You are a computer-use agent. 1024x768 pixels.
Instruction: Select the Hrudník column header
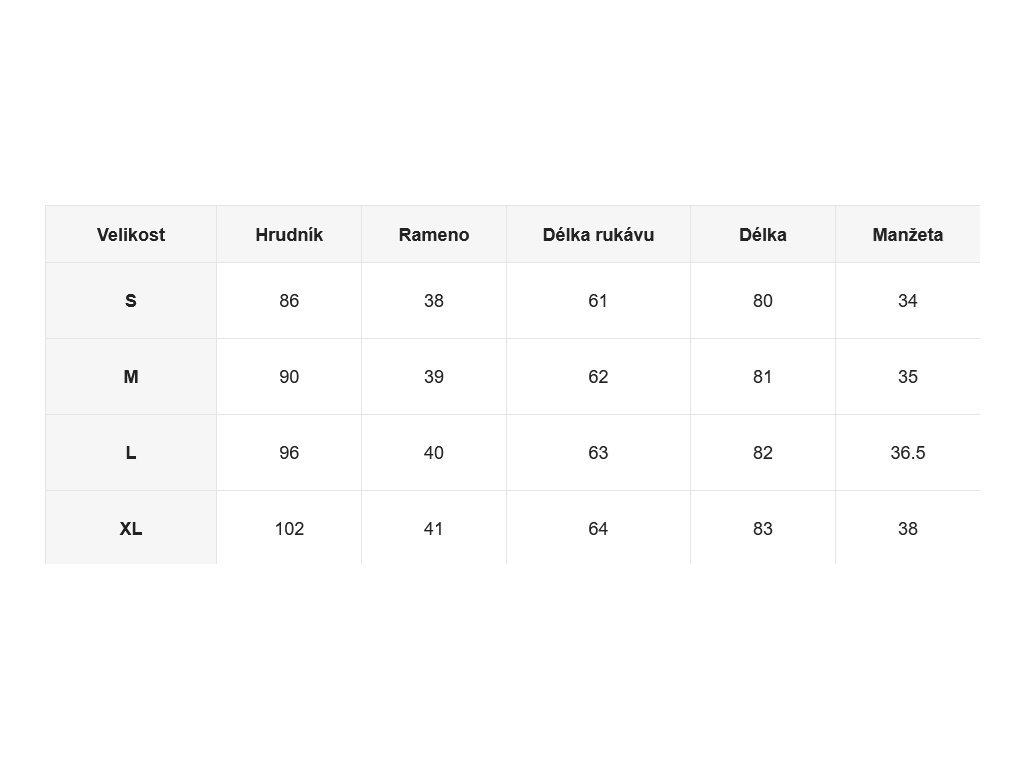289,234
